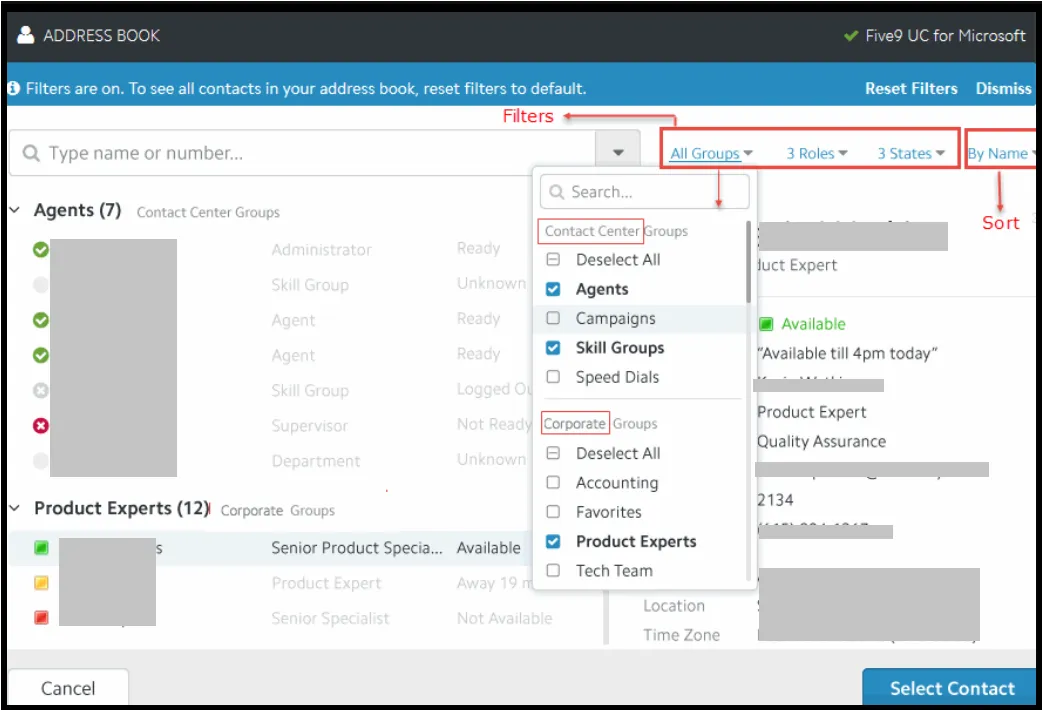Click the red Not Ready Supervisor icon
This screenshot has height=710, width=1042.
[x=41, y=425]
